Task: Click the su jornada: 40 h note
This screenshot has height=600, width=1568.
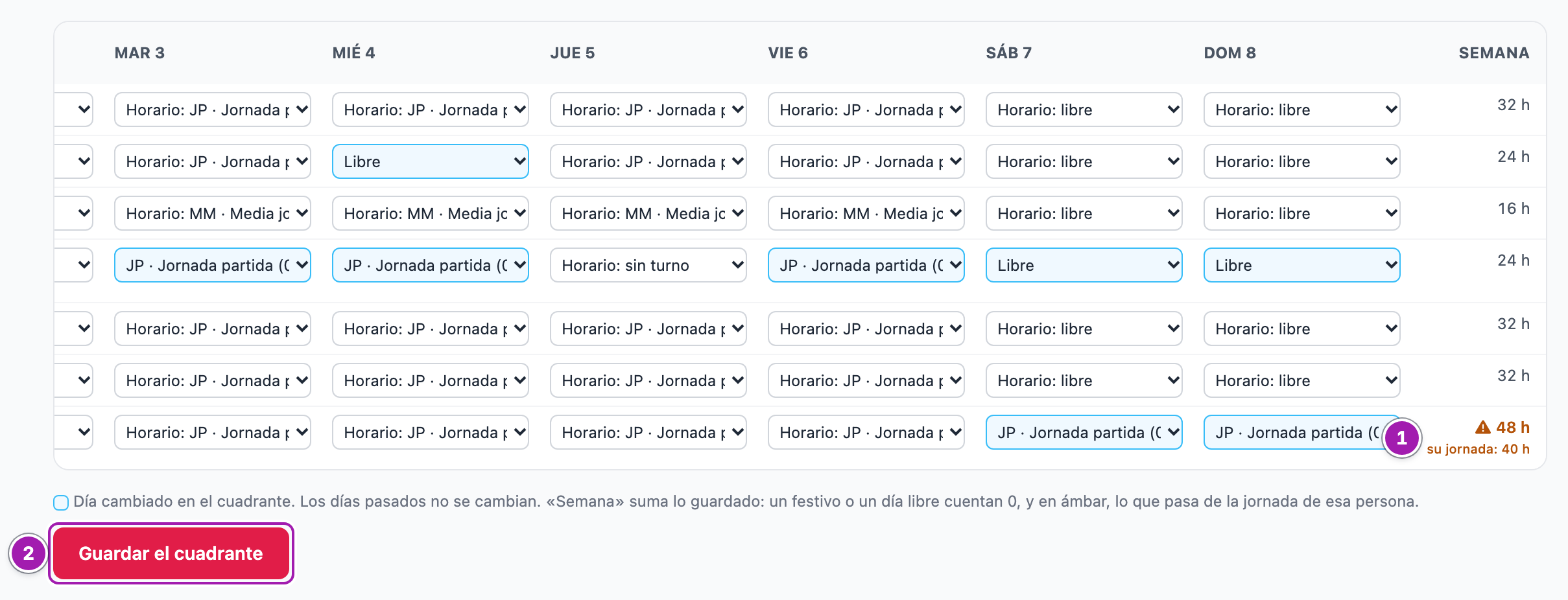Action: click(x=1478, y=449)
